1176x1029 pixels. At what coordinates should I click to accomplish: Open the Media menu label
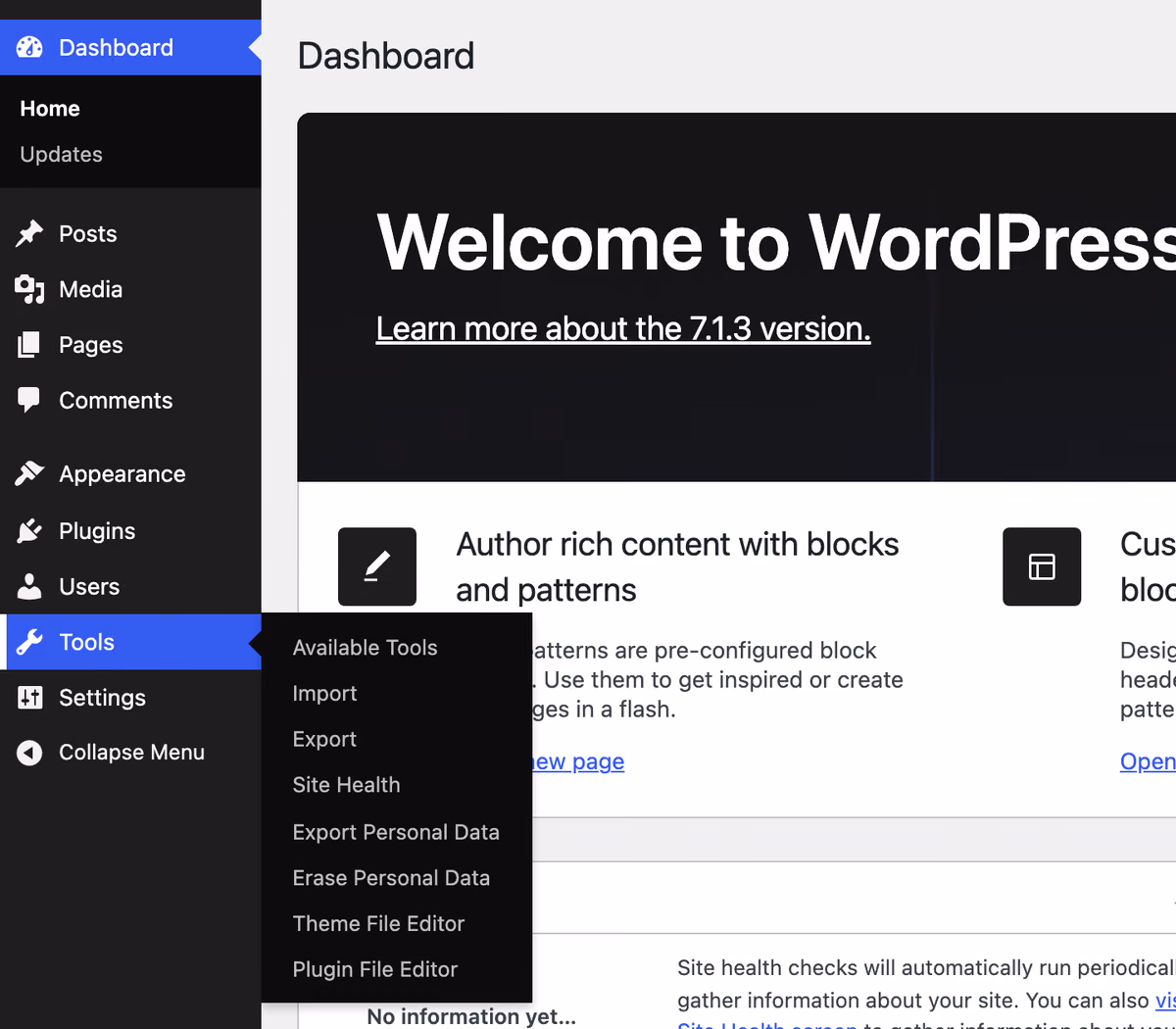pyautogui.click(x=90, y=289)
